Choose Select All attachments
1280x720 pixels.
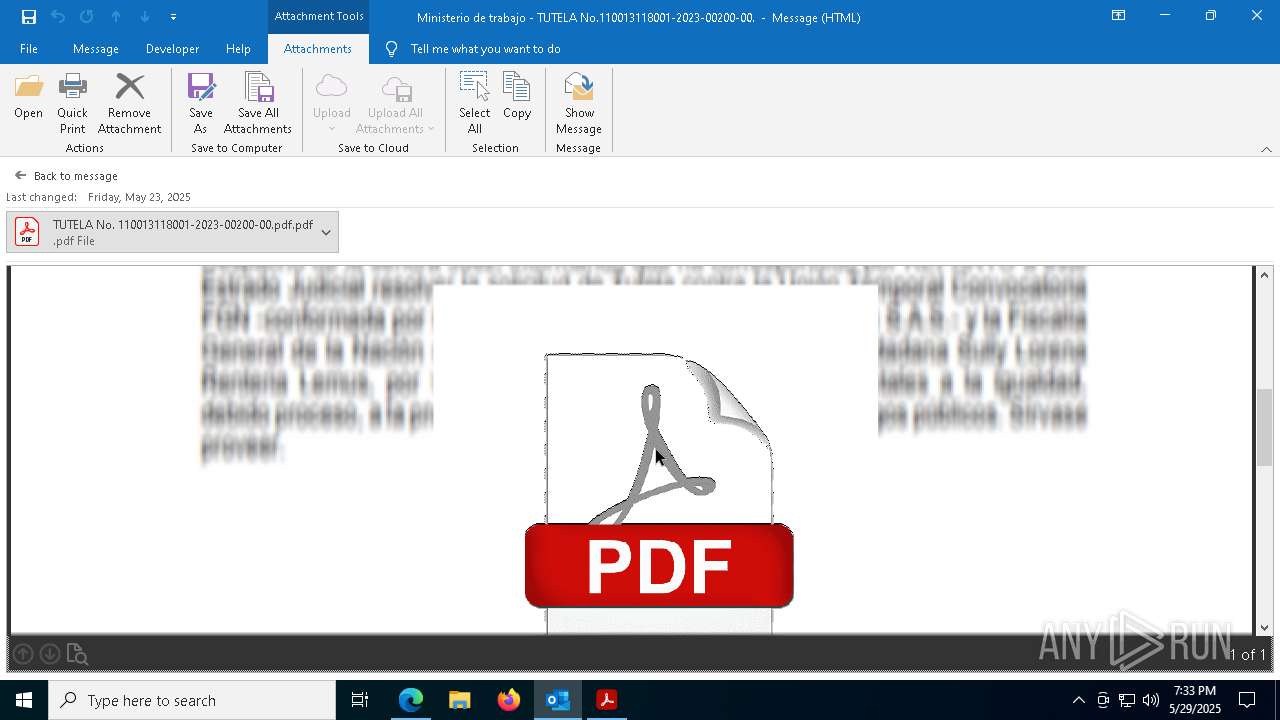point(474,104)
